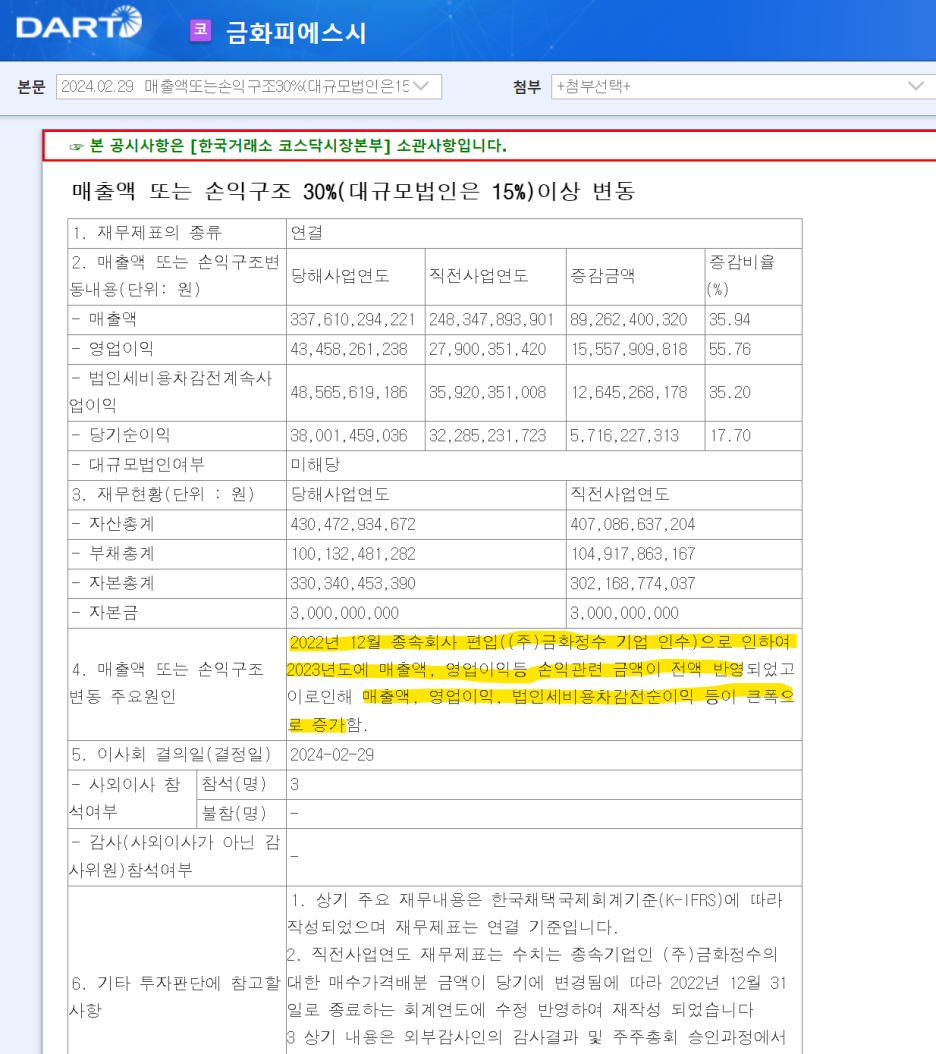Click the K-IFRS note paragraph in section 6

coord(536,914)
